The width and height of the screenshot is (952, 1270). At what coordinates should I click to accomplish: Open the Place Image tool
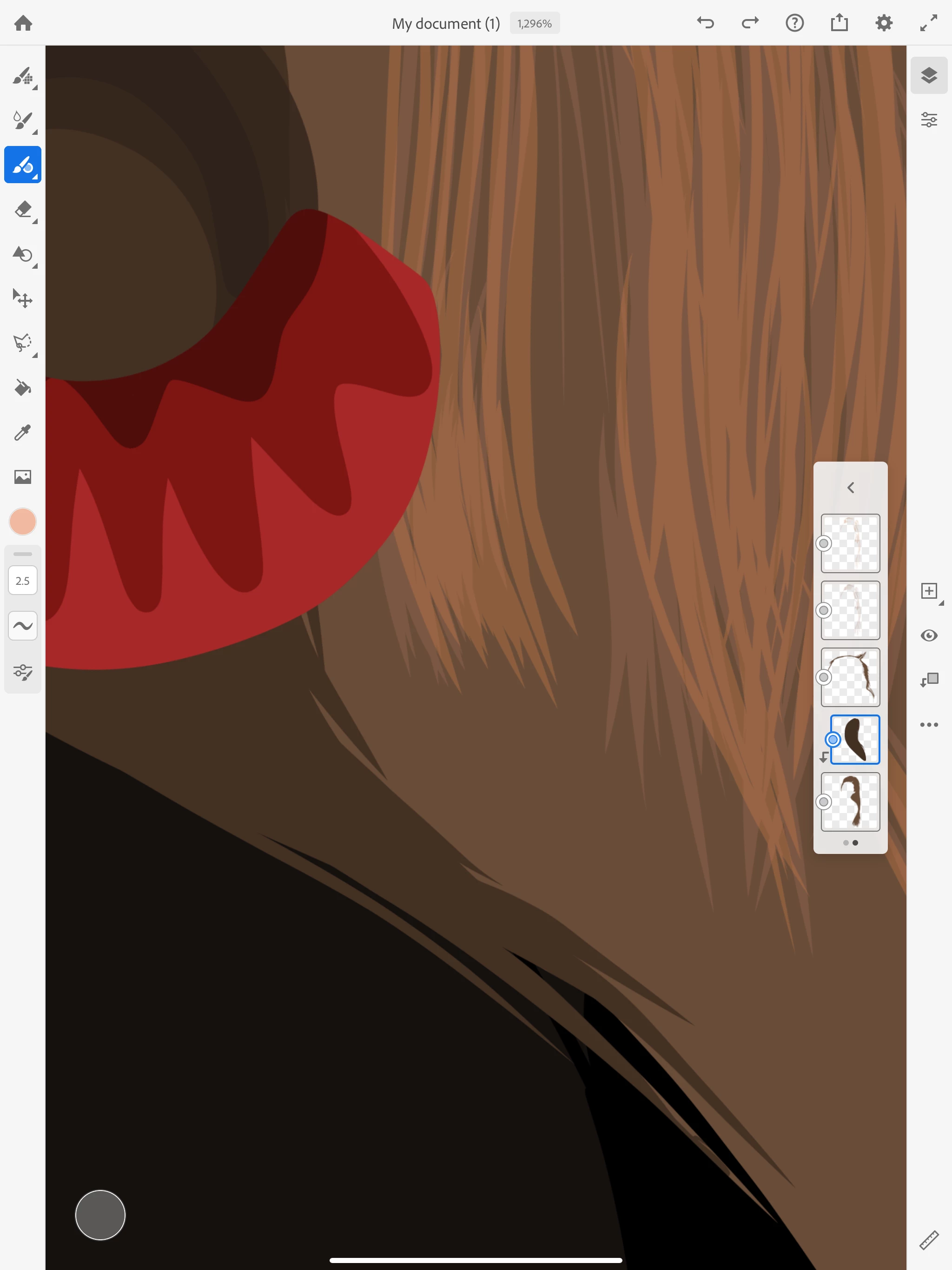(x=22, y=476)
